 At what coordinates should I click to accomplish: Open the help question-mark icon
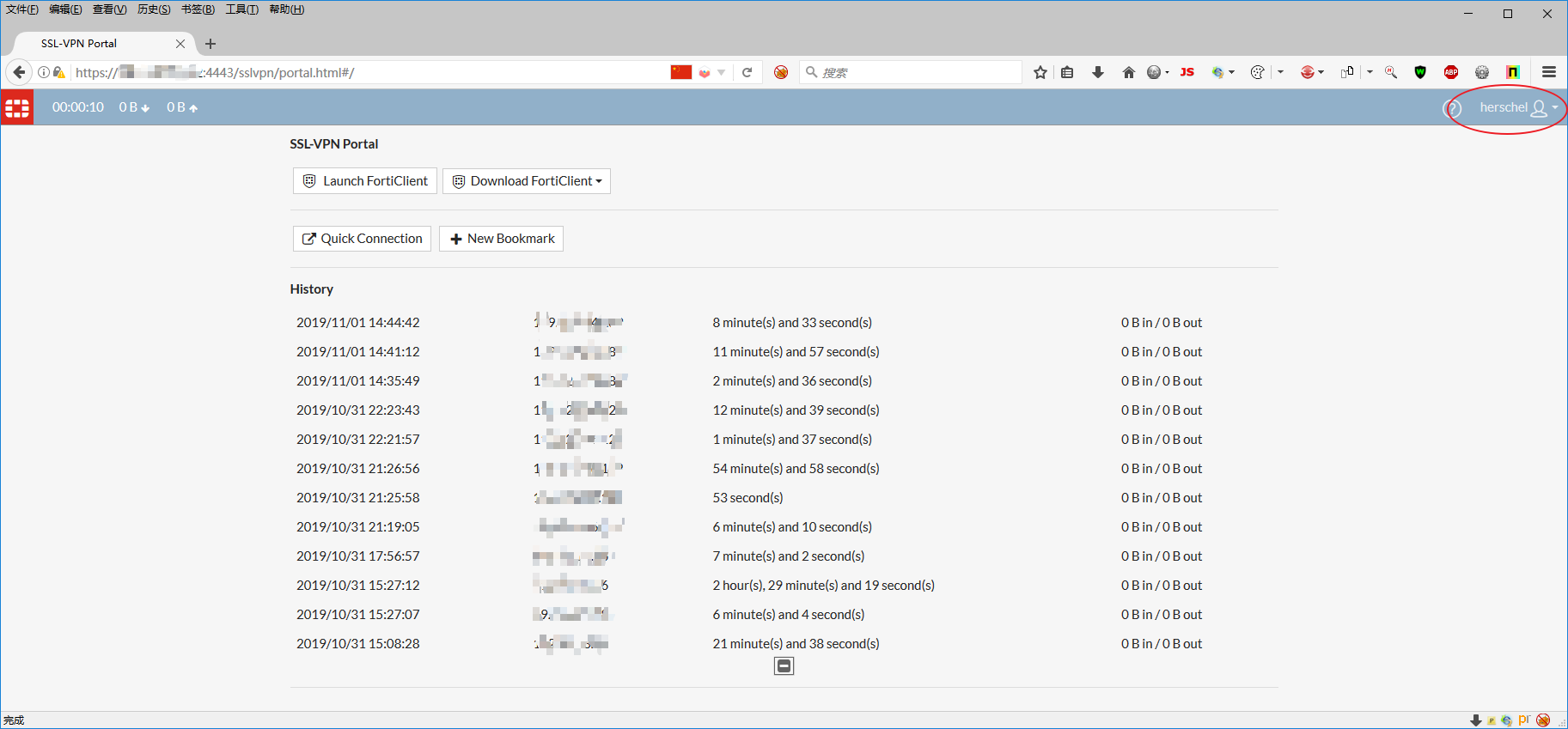[x=1452, y=108]
